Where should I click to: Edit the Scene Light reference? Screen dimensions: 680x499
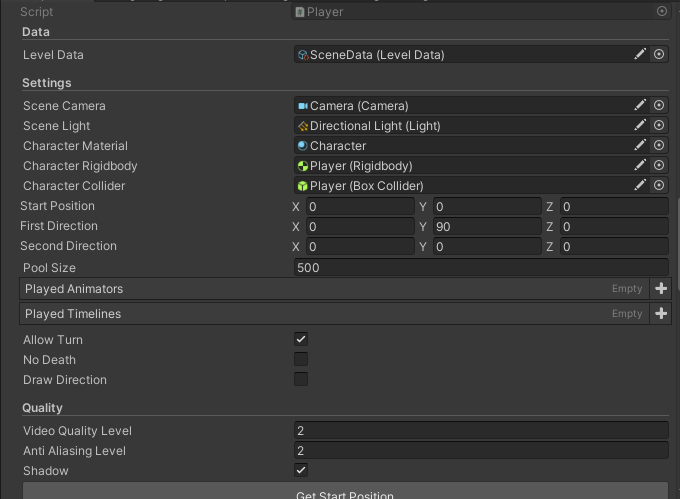(x=640, y=125)
